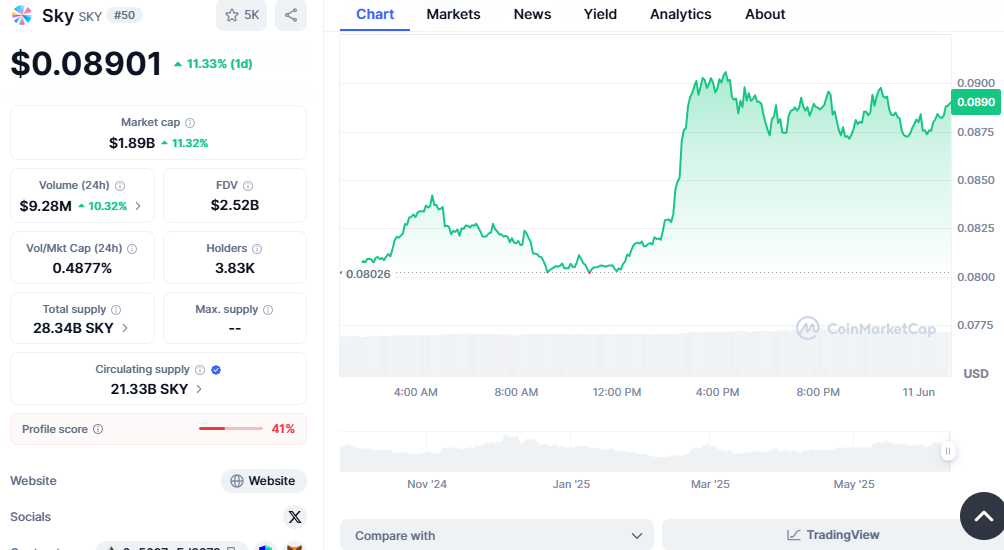Open the About tab
1004x550 pixels.
click(x=765, y=15)
